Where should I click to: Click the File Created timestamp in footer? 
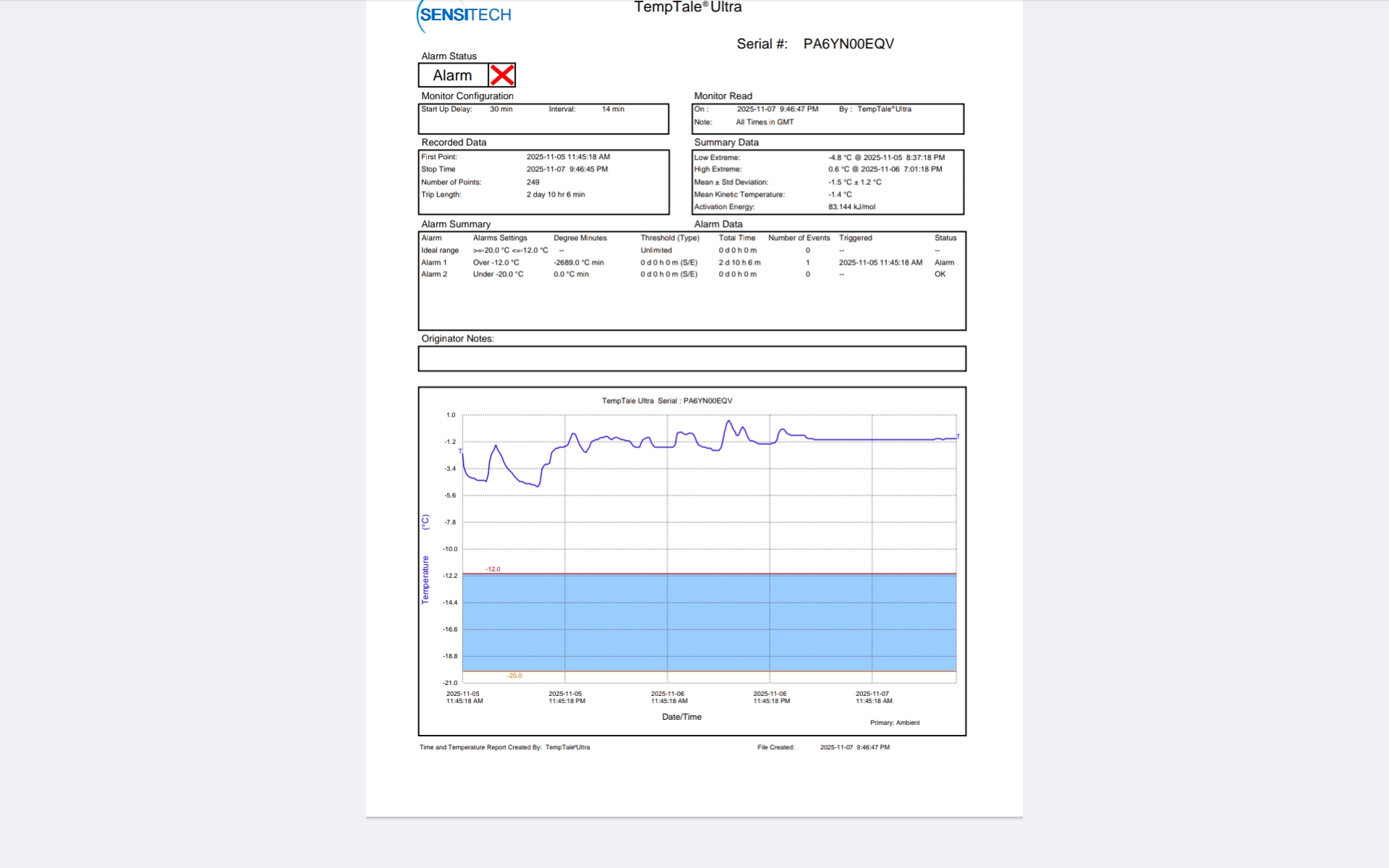(854, 747)
